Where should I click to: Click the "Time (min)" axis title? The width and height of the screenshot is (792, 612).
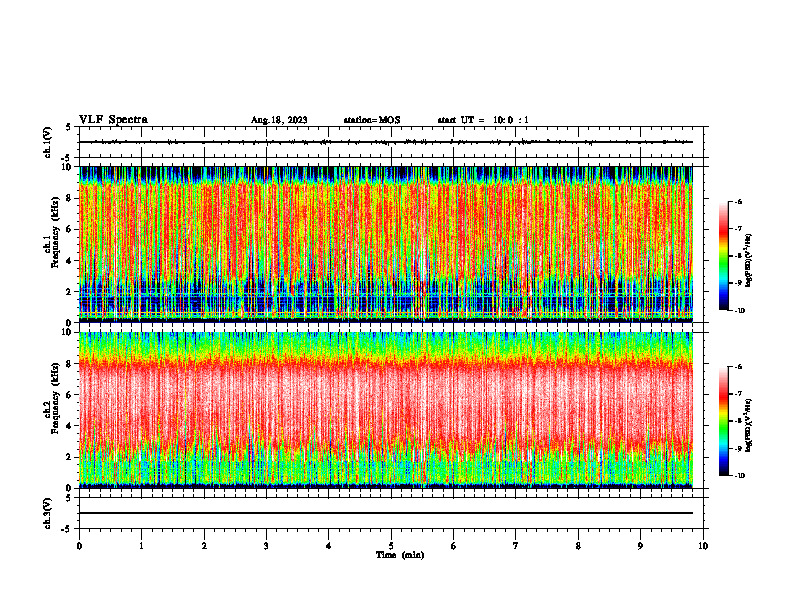point(400,555)
